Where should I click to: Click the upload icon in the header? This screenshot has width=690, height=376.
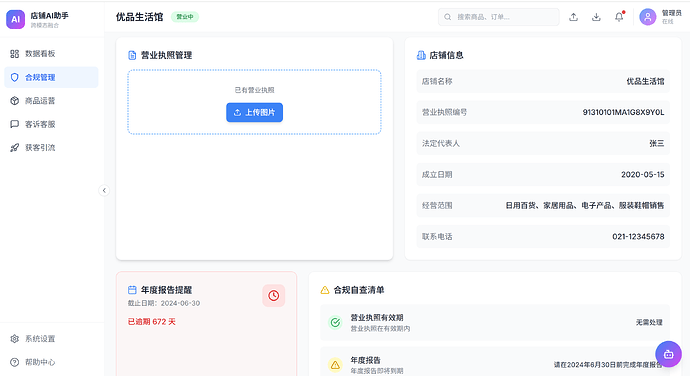573,17
